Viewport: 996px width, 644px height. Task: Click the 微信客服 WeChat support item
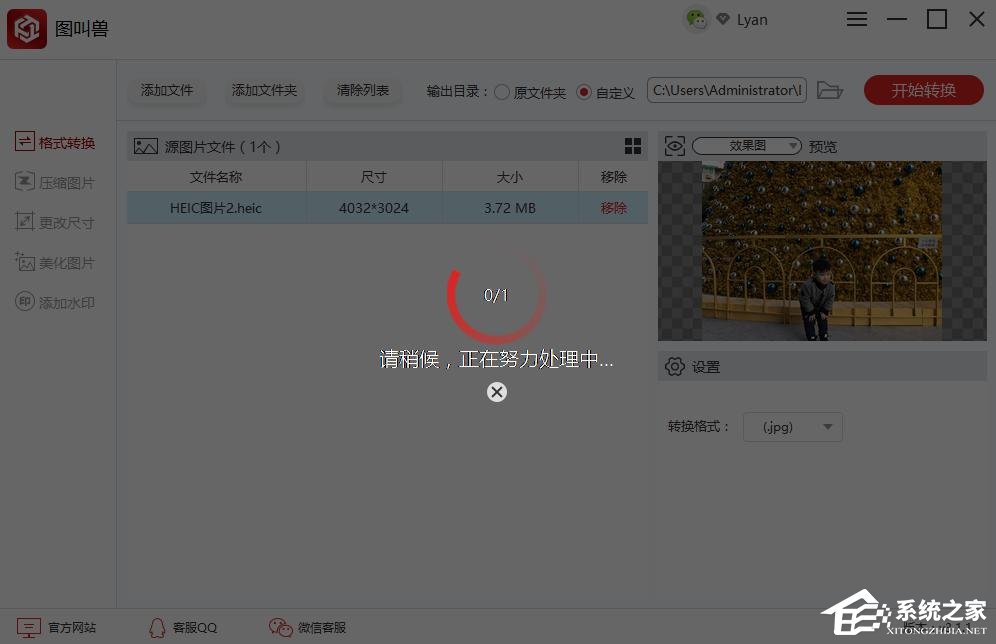click(x=309, y=627)
